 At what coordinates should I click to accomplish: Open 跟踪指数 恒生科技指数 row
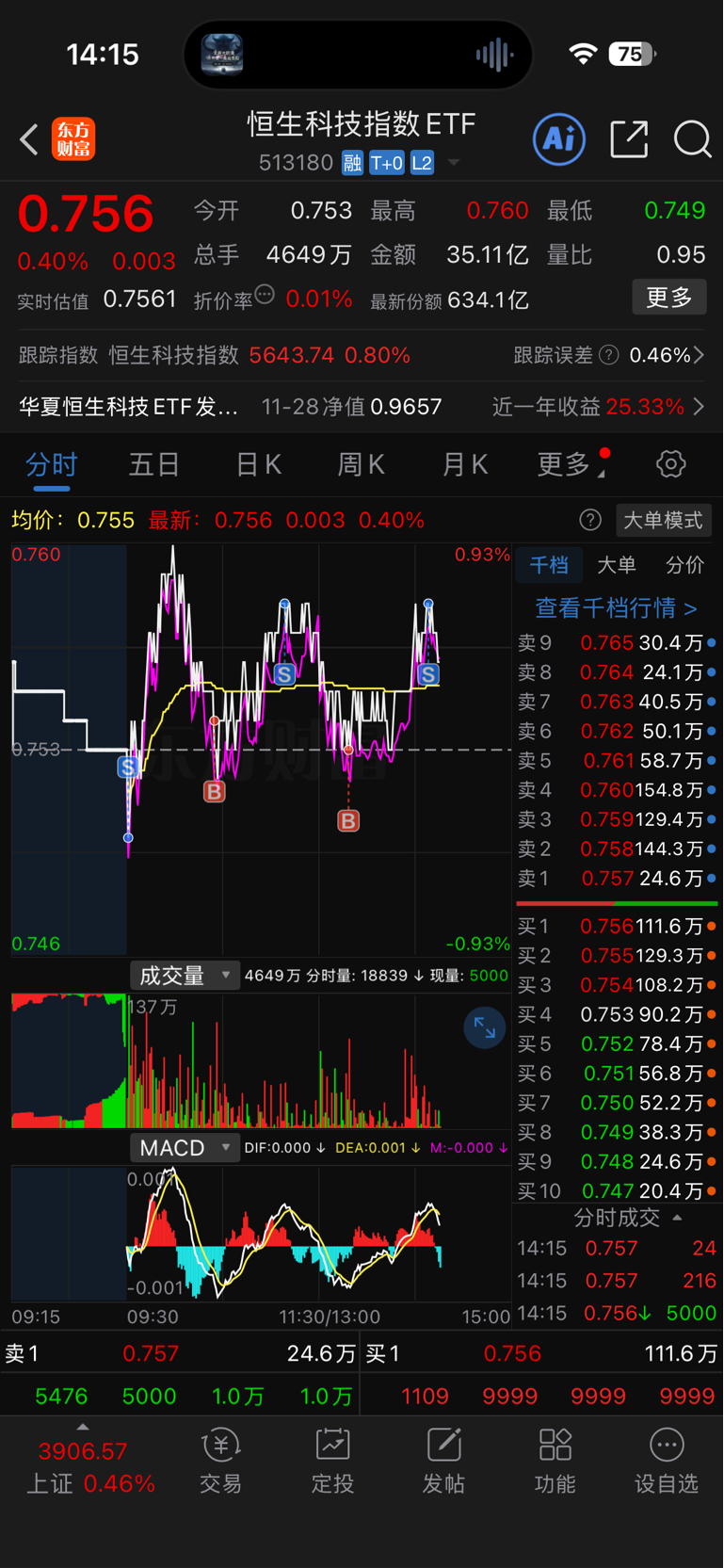point(215,355)
